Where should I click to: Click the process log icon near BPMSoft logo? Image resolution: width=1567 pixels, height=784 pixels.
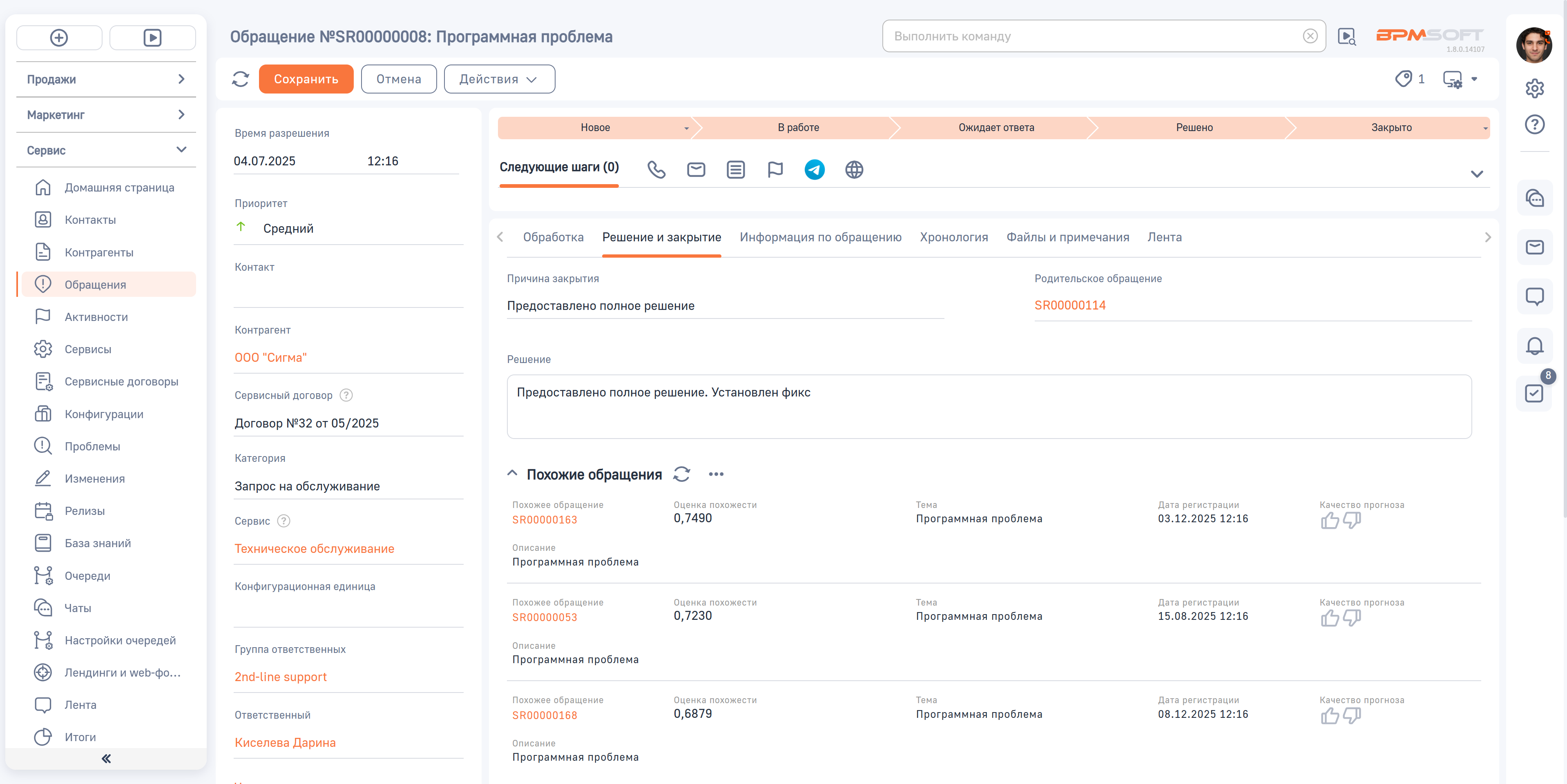click(1347, 36)
